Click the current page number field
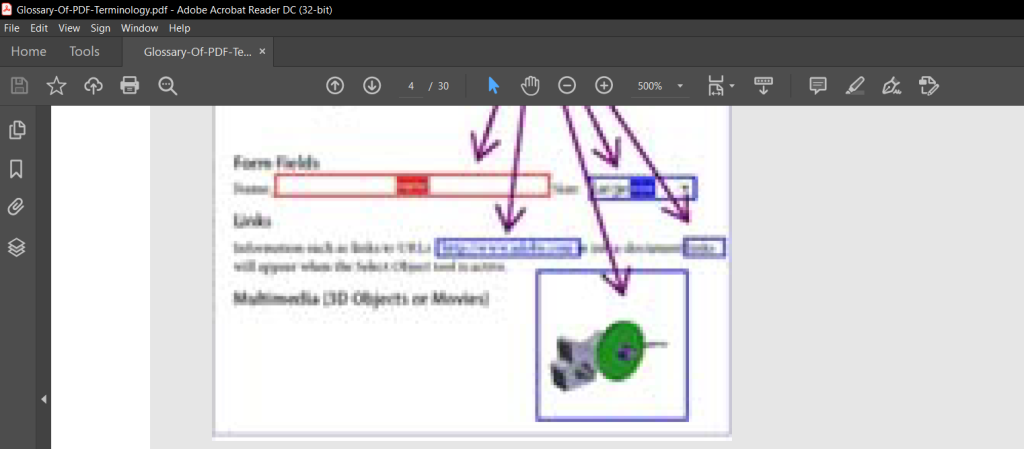This screenshot has width=1024, height=449. coord(411,86)
